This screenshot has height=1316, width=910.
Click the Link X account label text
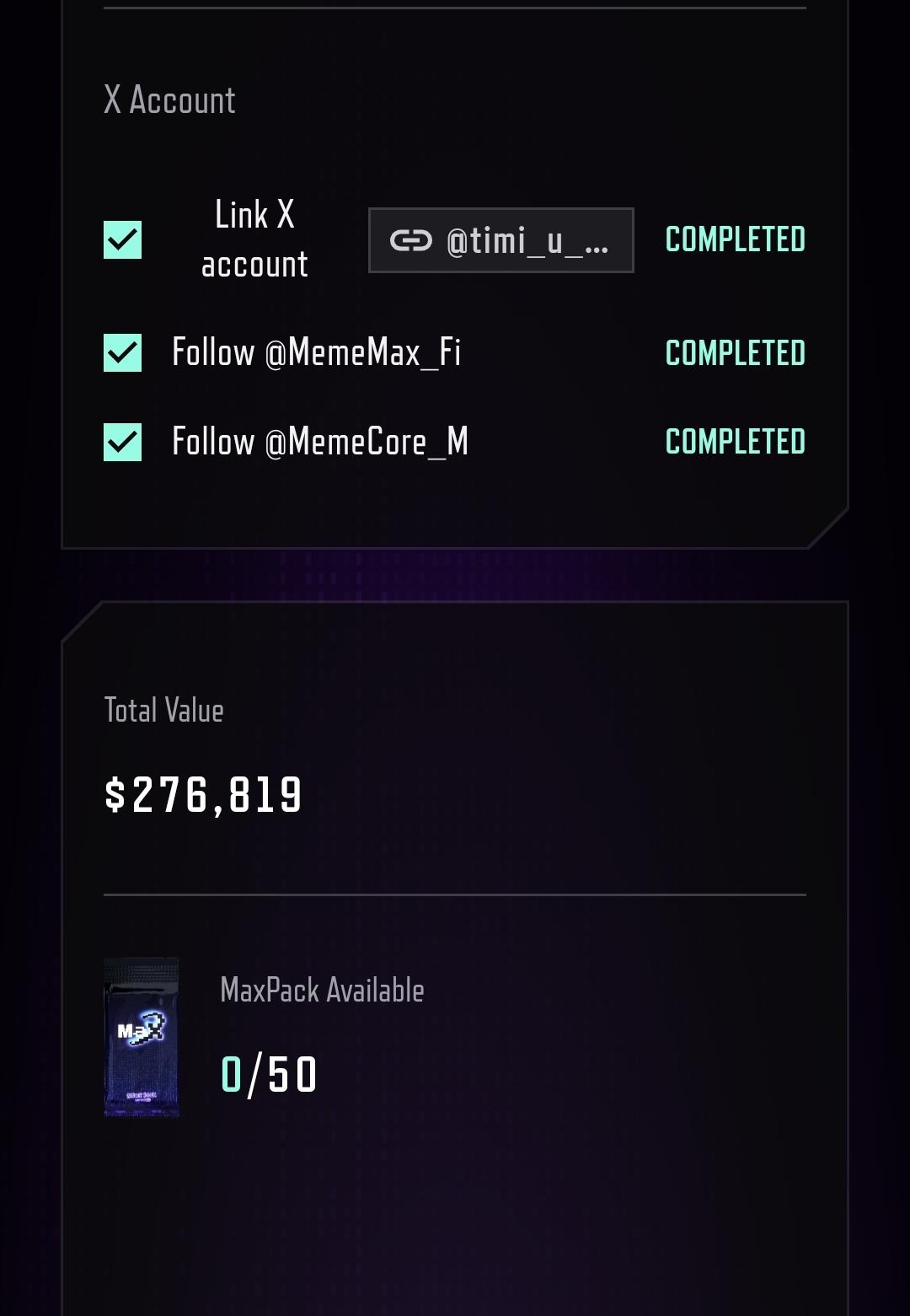254,239
